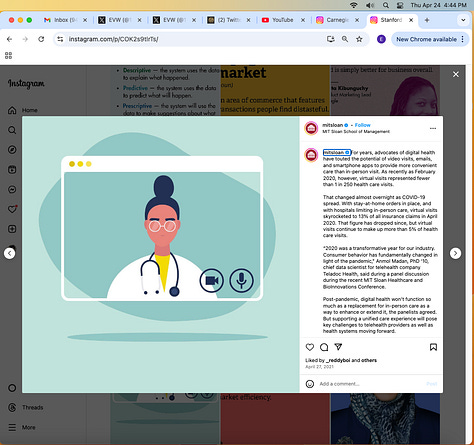
Task: Open emoji picker in comment box
Action: point(310,384)
